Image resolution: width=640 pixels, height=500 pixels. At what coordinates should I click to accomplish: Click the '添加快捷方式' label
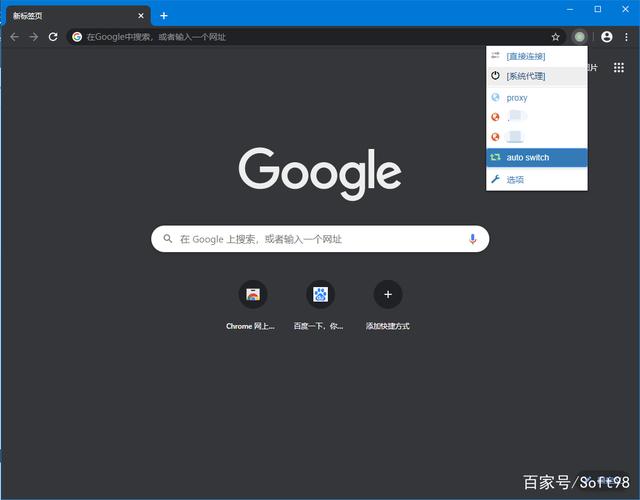click(388, 326)
